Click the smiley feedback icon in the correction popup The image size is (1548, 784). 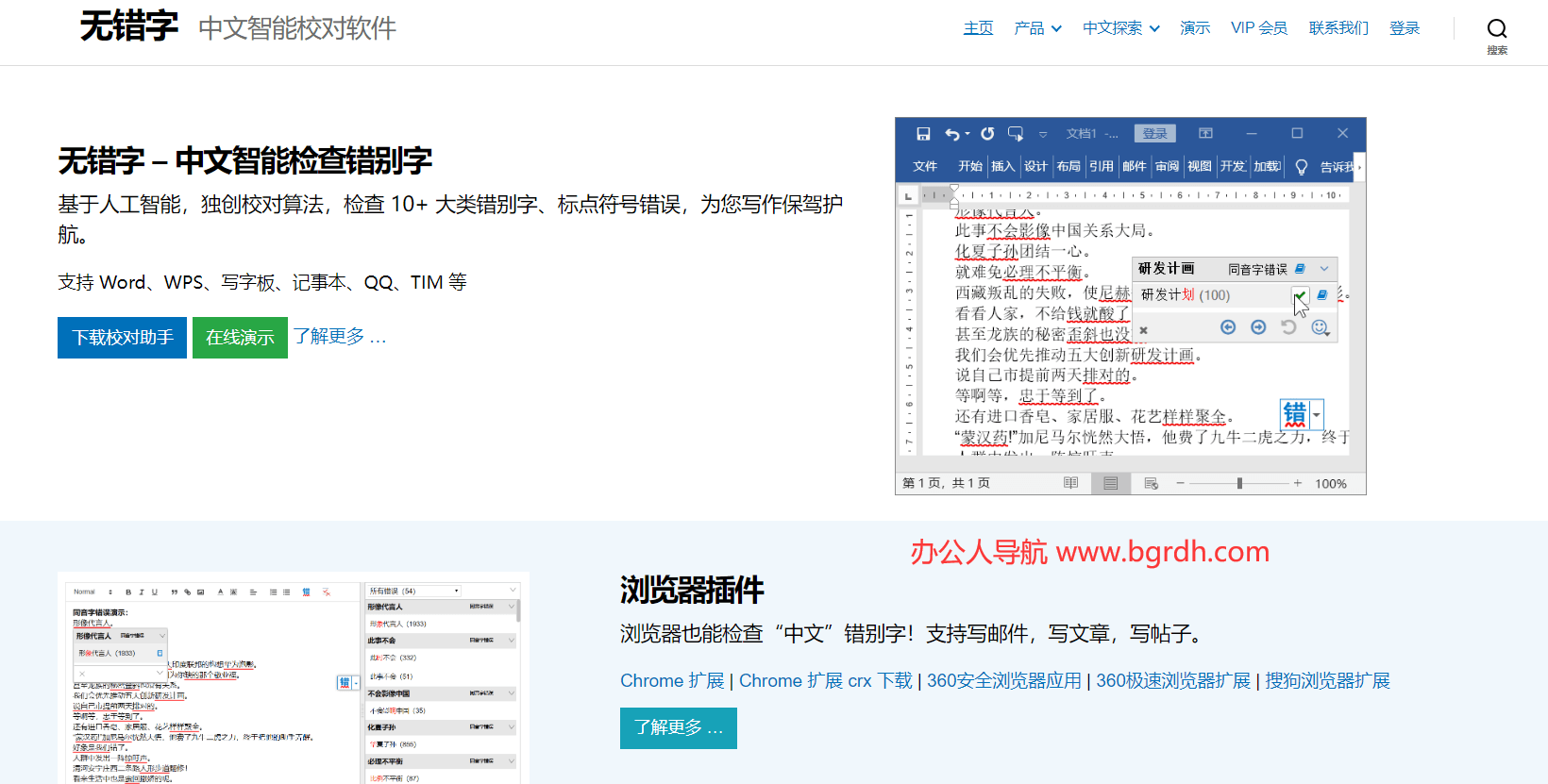click(1320, 327)
